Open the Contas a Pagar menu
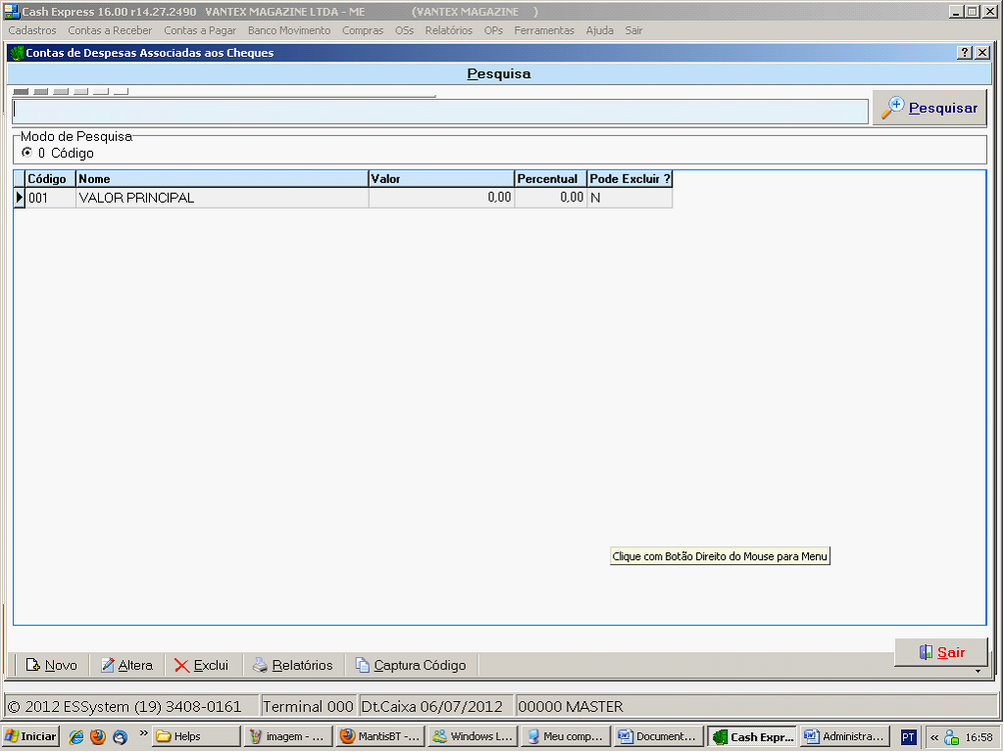1004x752 pixels. (x=200, y=31)
